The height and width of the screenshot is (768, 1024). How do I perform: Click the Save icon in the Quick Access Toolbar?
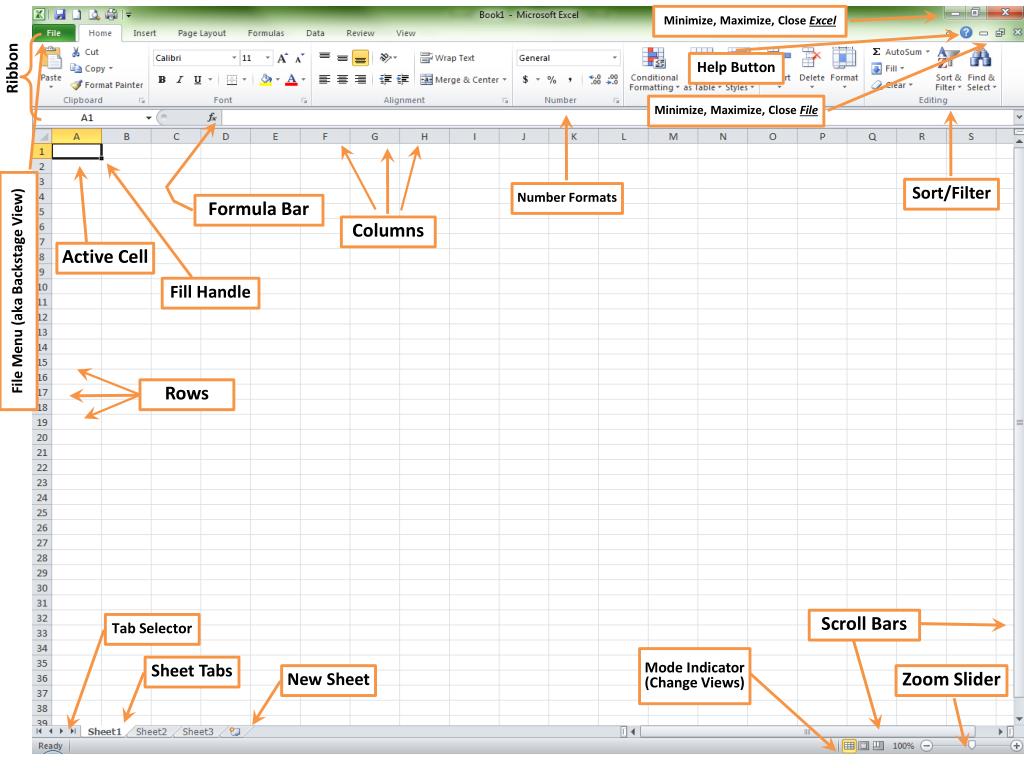(60, 14)
